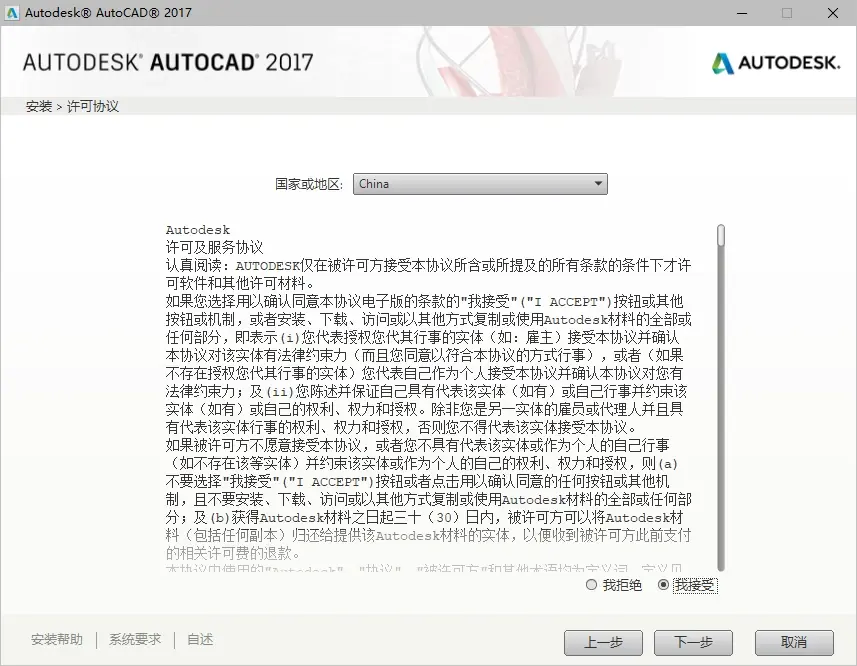Click the Autodesk logo at top right
Viewport: 857px width, 666px height.
coord(776,63)
